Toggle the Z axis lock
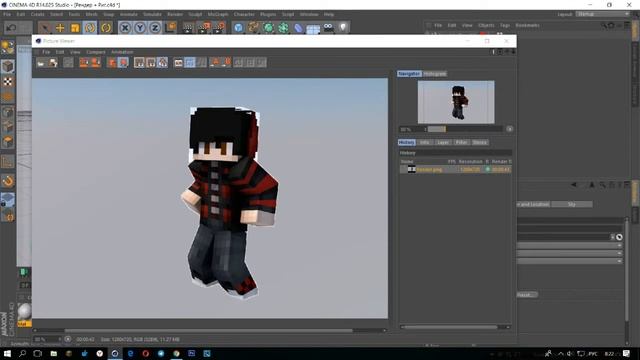Image resolution: width=640 pixels, height=360 pixels. (155, 28)
